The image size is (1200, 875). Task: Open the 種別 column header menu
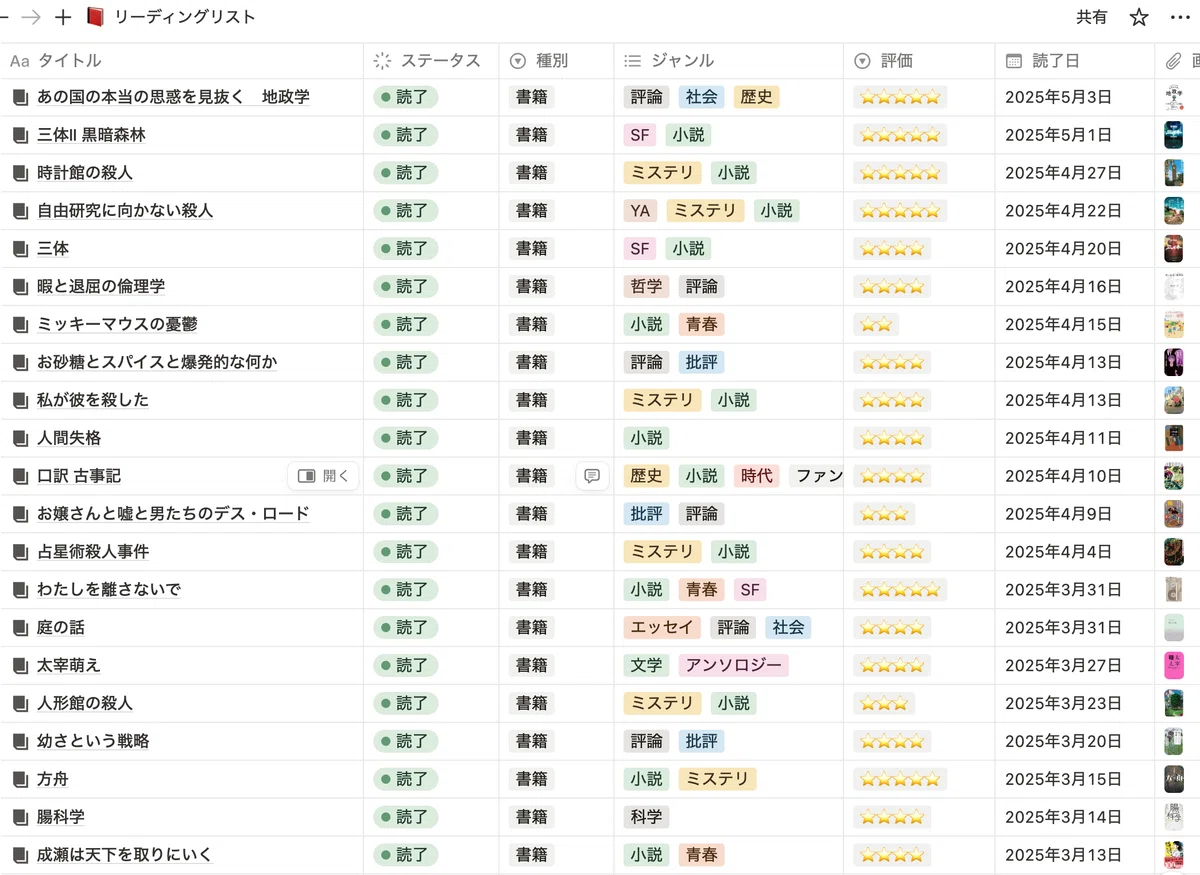[556, 61]
